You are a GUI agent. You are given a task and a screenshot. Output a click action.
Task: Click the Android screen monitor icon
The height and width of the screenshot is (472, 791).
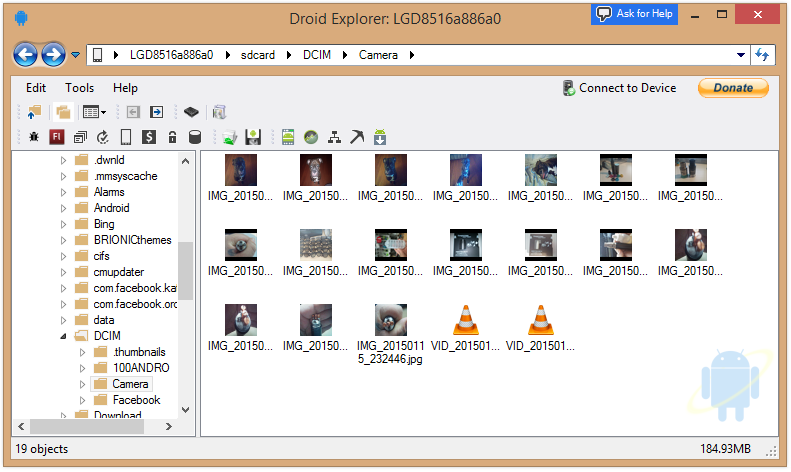288,137
